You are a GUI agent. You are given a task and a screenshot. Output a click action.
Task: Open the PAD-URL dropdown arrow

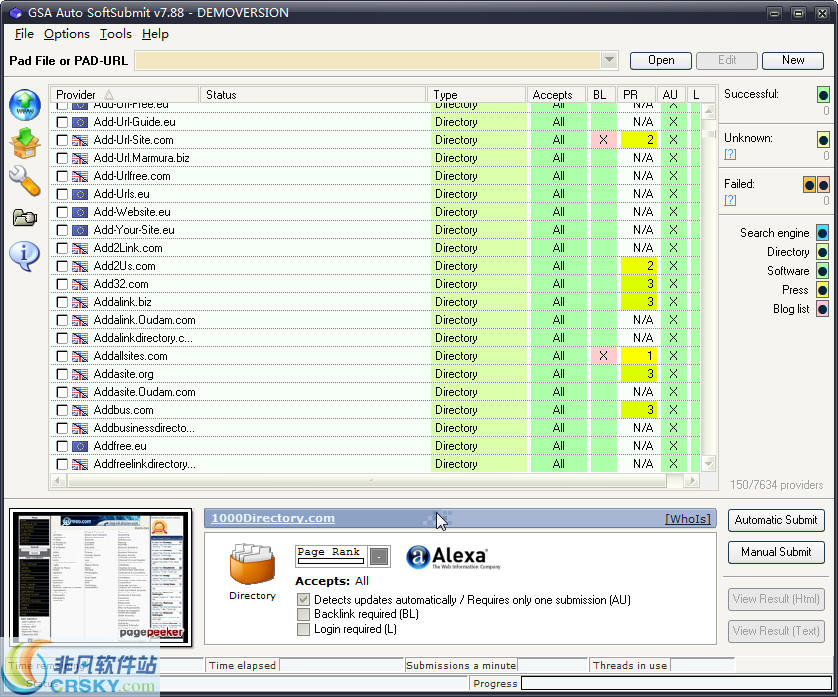point(610,60)
